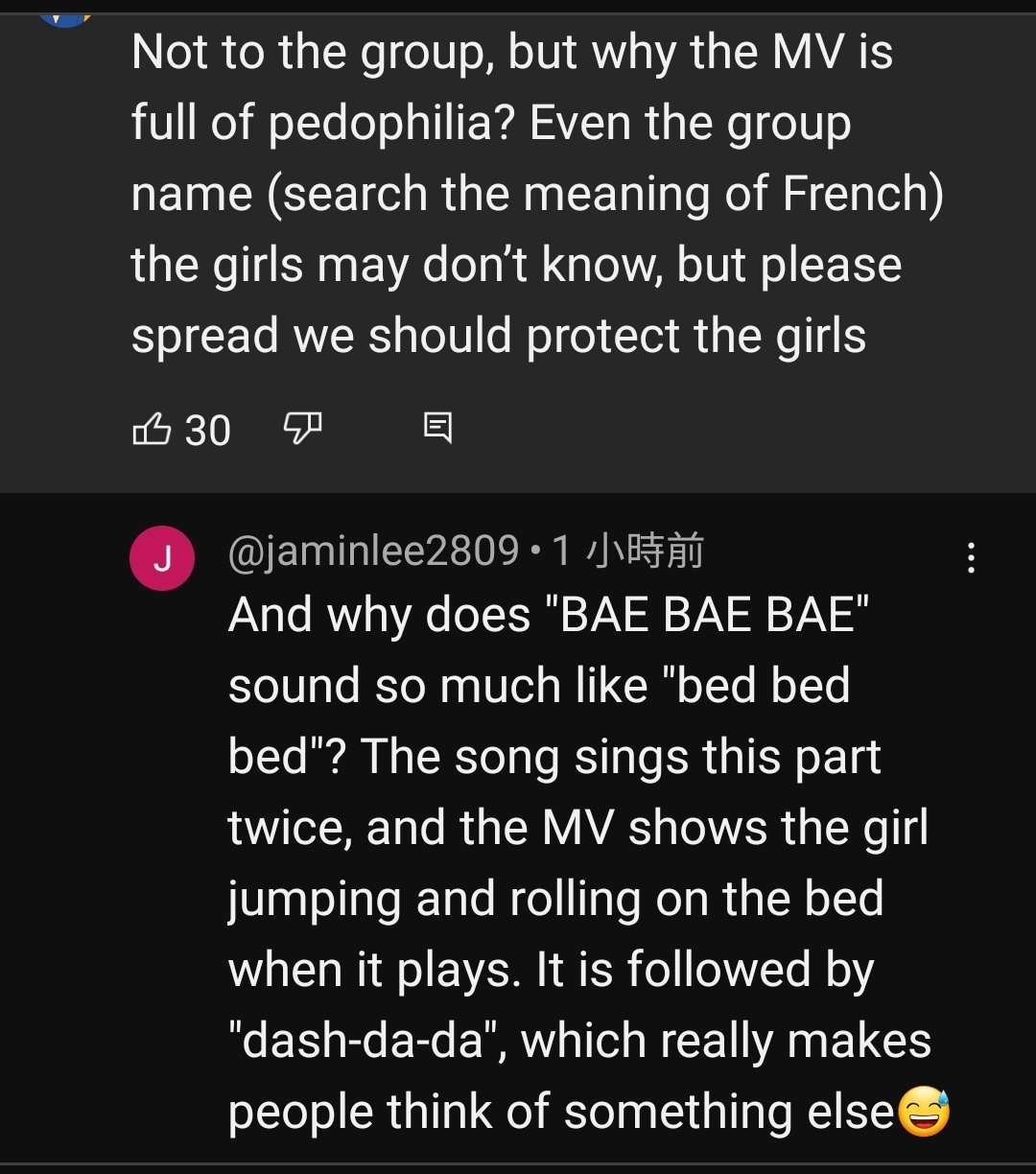
Task: Dislike the top comment with thumbs-down icon
Action: tap(302, 429)
